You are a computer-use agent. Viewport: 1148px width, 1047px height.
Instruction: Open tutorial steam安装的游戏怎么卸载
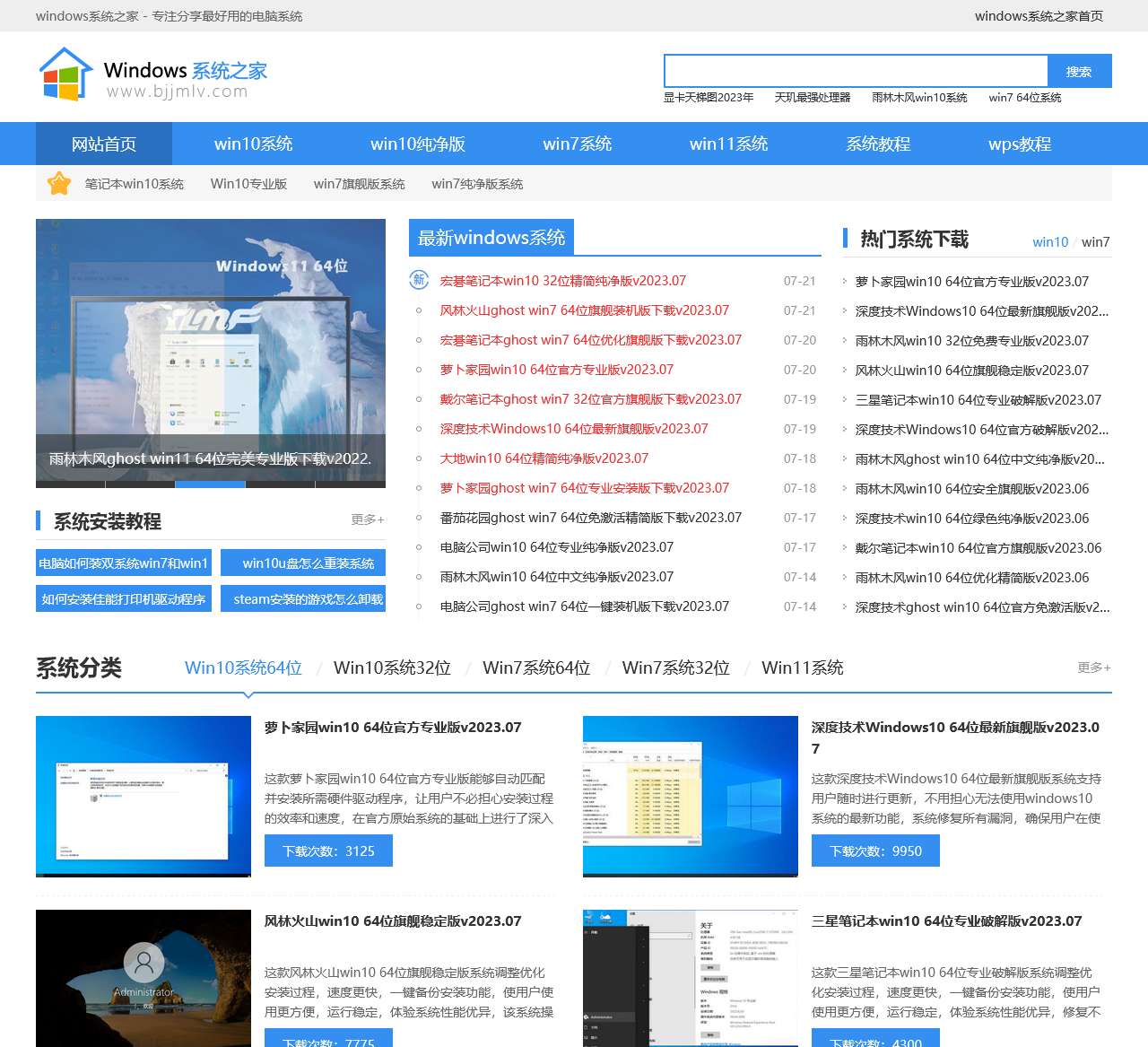303,598
